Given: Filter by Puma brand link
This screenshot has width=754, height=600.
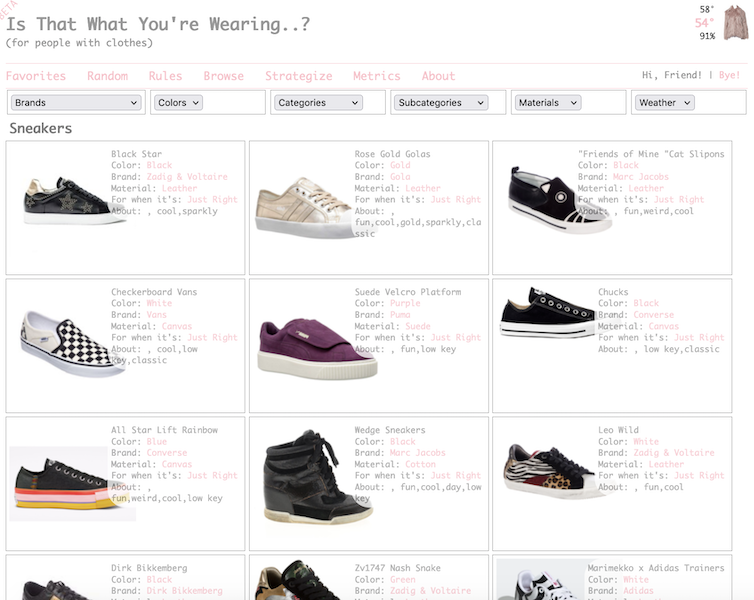Looking at the screenshot, I should click(x=400, y=314).
